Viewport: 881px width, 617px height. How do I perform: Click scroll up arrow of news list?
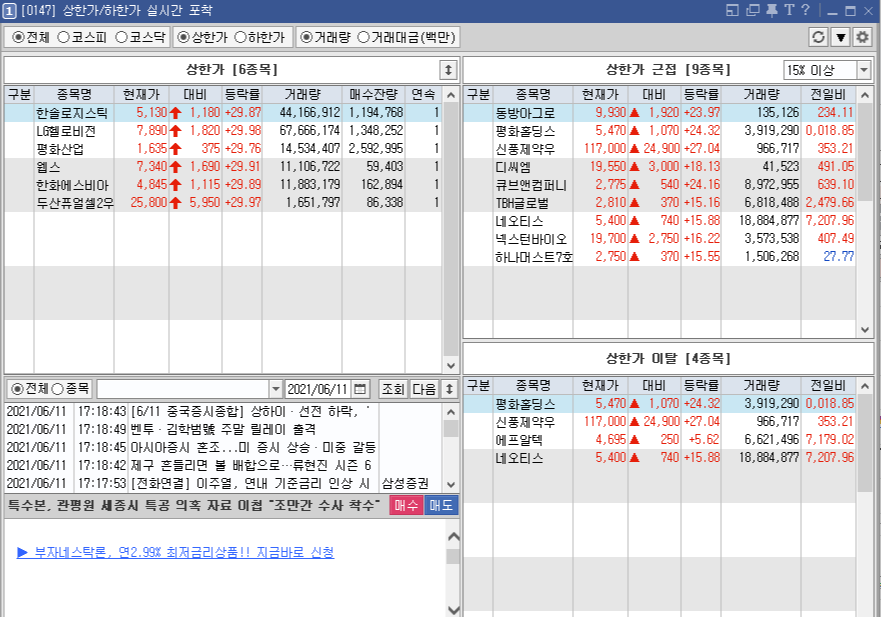451,412
